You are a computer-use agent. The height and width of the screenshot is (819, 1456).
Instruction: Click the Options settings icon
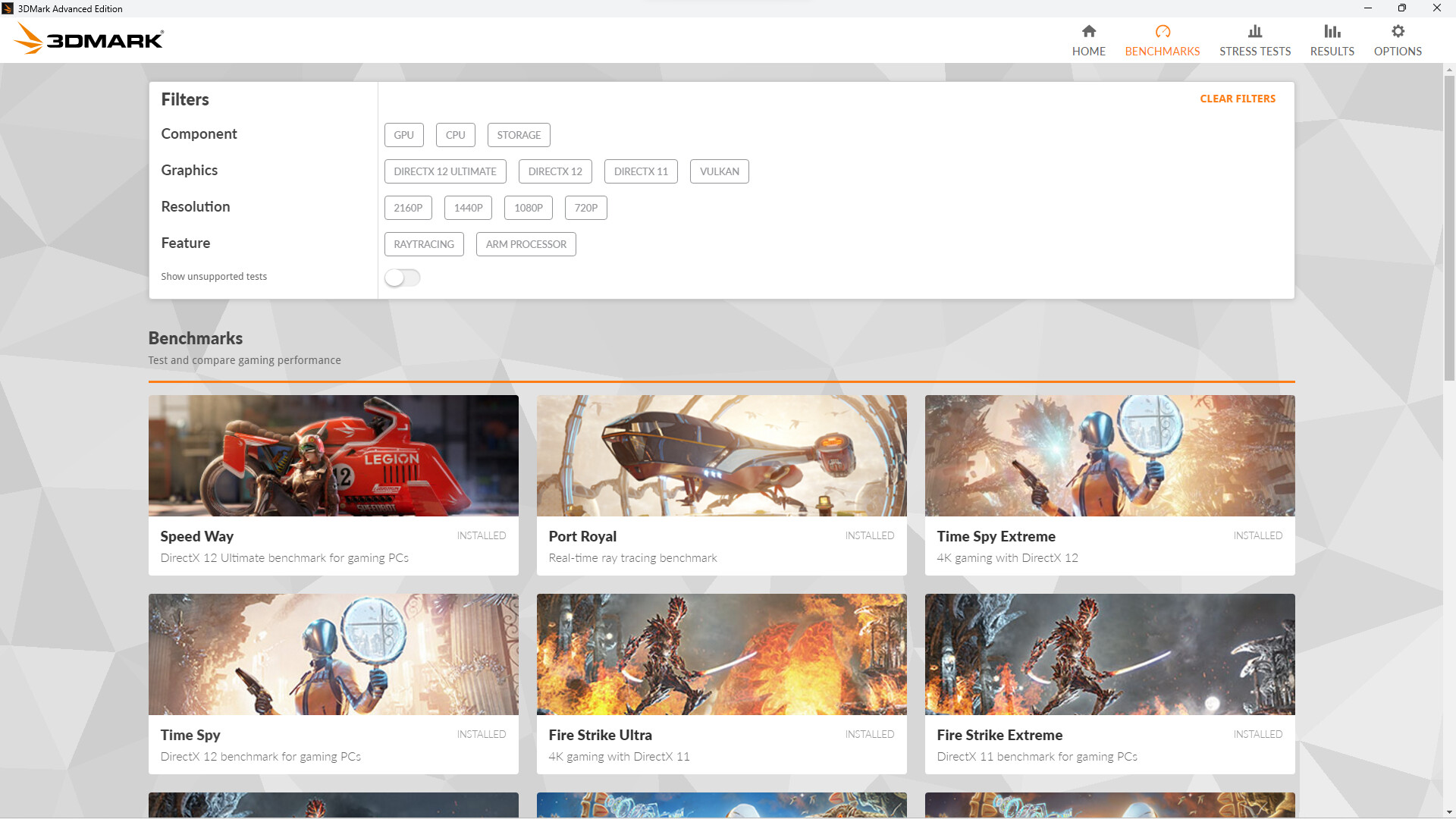pyautogui.click(x=1397, y=31)
